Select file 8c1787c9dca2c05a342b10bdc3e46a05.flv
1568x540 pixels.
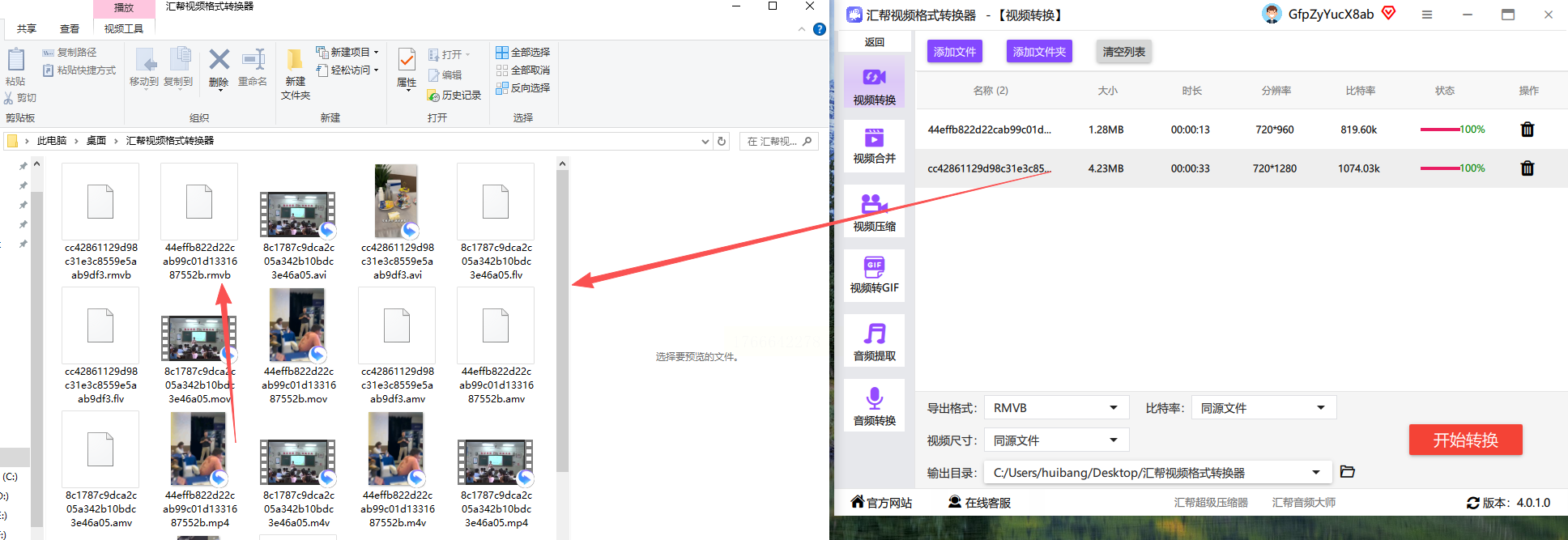(496, 223)
